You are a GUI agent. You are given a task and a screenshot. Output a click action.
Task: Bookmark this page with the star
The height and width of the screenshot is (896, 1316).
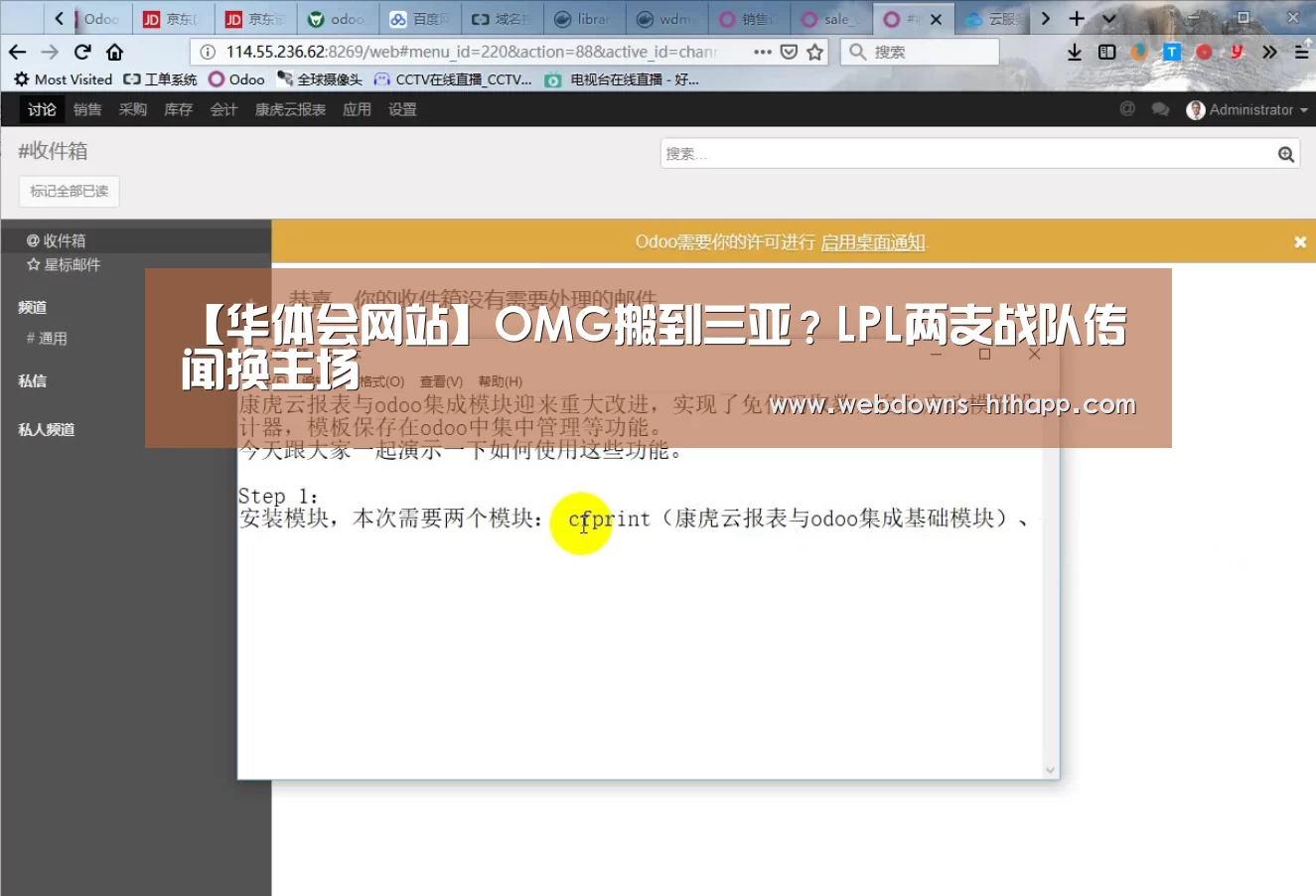pos(815,52)
